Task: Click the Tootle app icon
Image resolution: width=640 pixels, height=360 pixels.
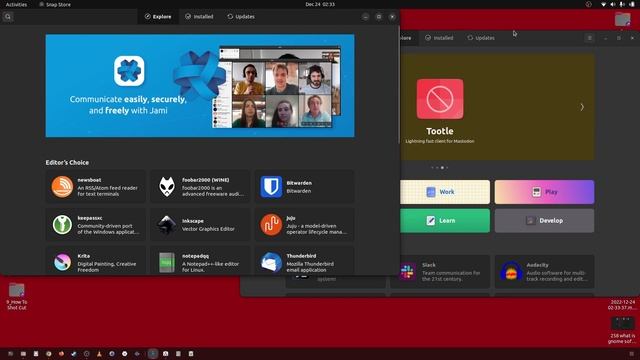Action: point(440,99)
